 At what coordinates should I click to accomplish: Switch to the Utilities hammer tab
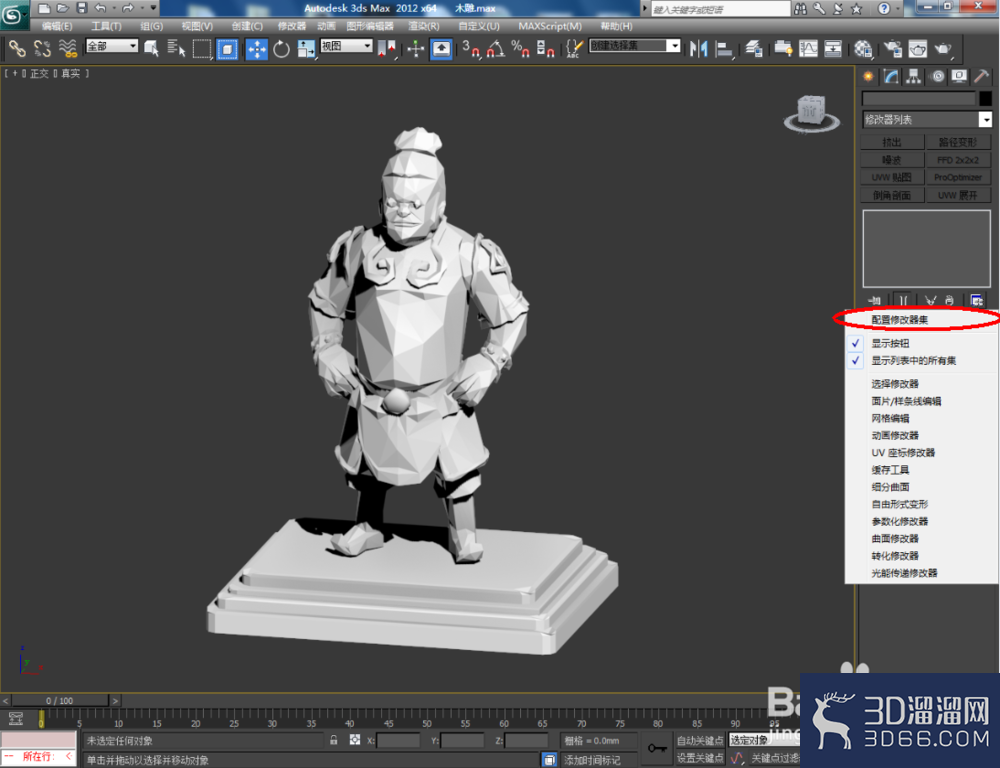pyautogui.click(x=982, y=77)
